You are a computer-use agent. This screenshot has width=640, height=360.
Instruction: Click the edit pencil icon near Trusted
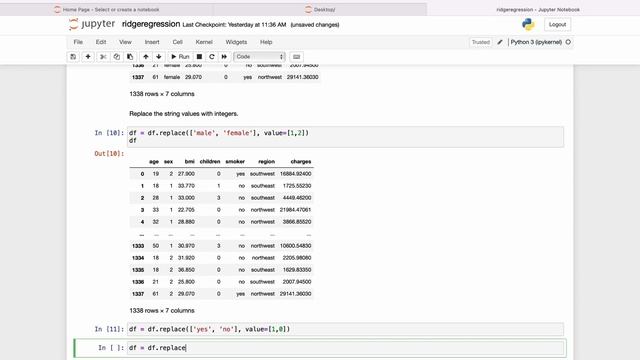(500, 42)
